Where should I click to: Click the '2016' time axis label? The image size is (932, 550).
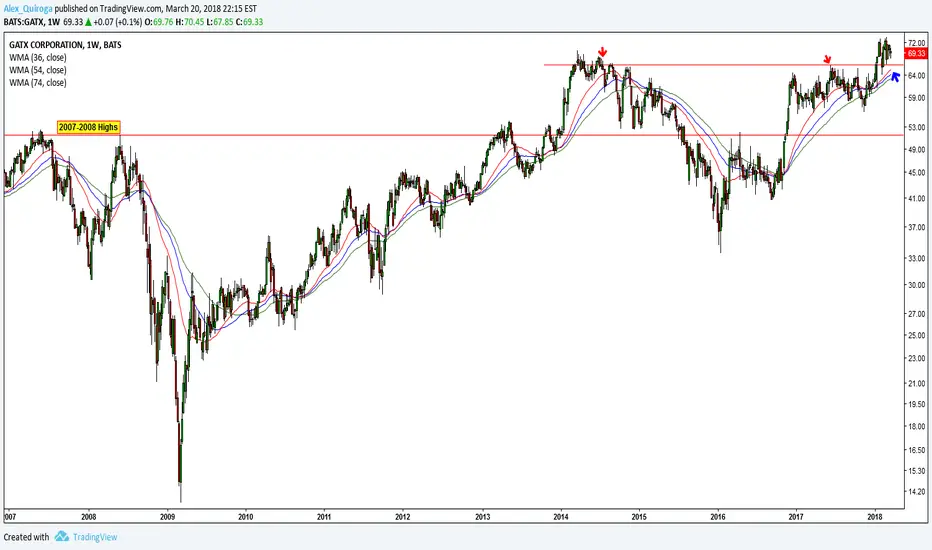tap(718, 517)
